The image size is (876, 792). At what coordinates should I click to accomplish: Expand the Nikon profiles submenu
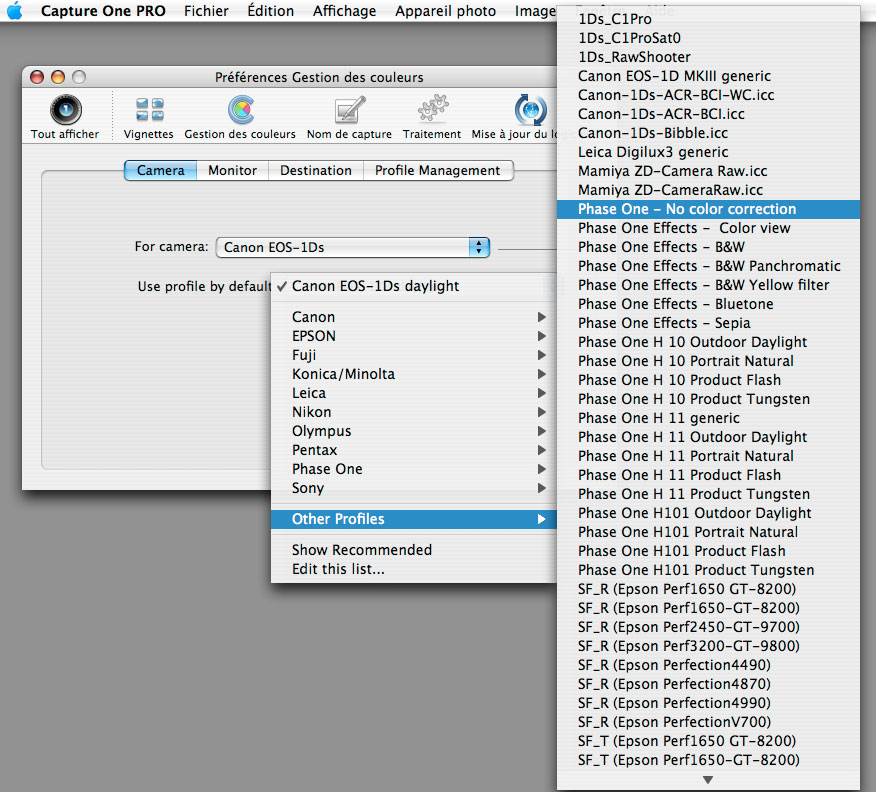414,412
